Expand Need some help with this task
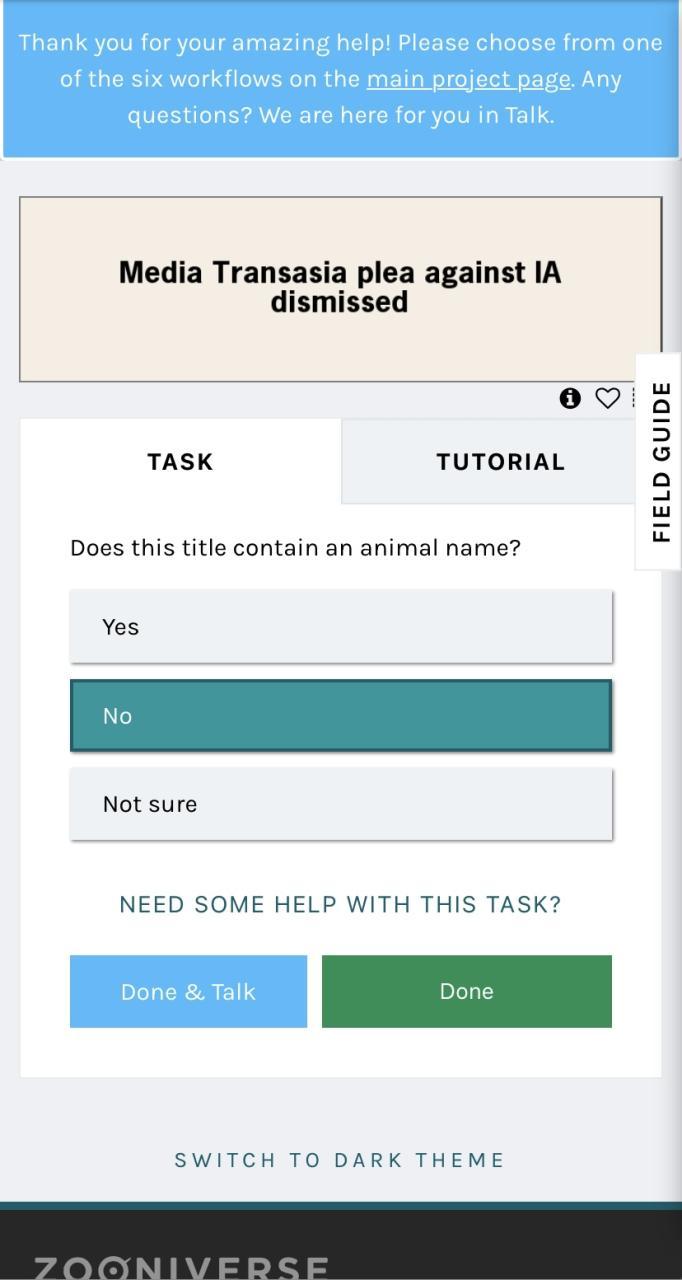The image size is (682, 1280). pyautogui.click(x=340, y=904)
